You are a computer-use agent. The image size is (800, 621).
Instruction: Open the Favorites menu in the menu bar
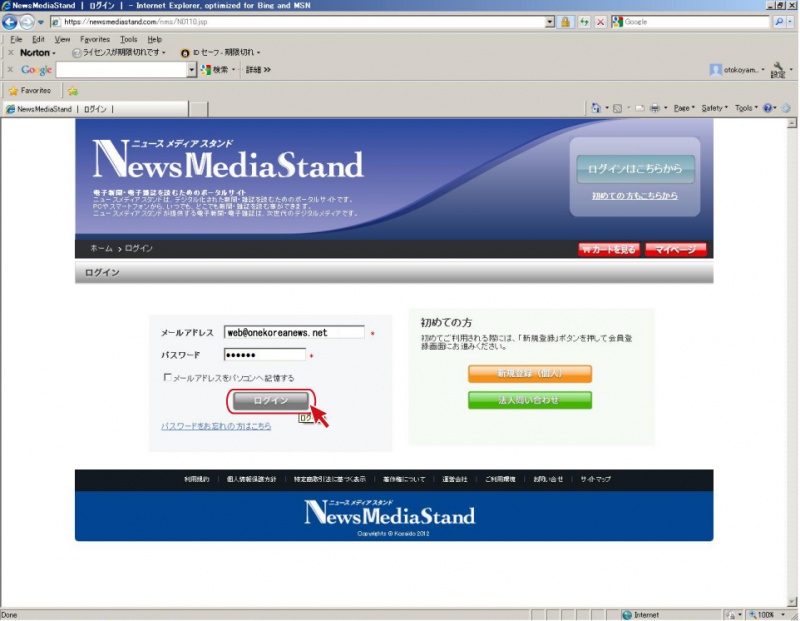[x=95, y=39]
